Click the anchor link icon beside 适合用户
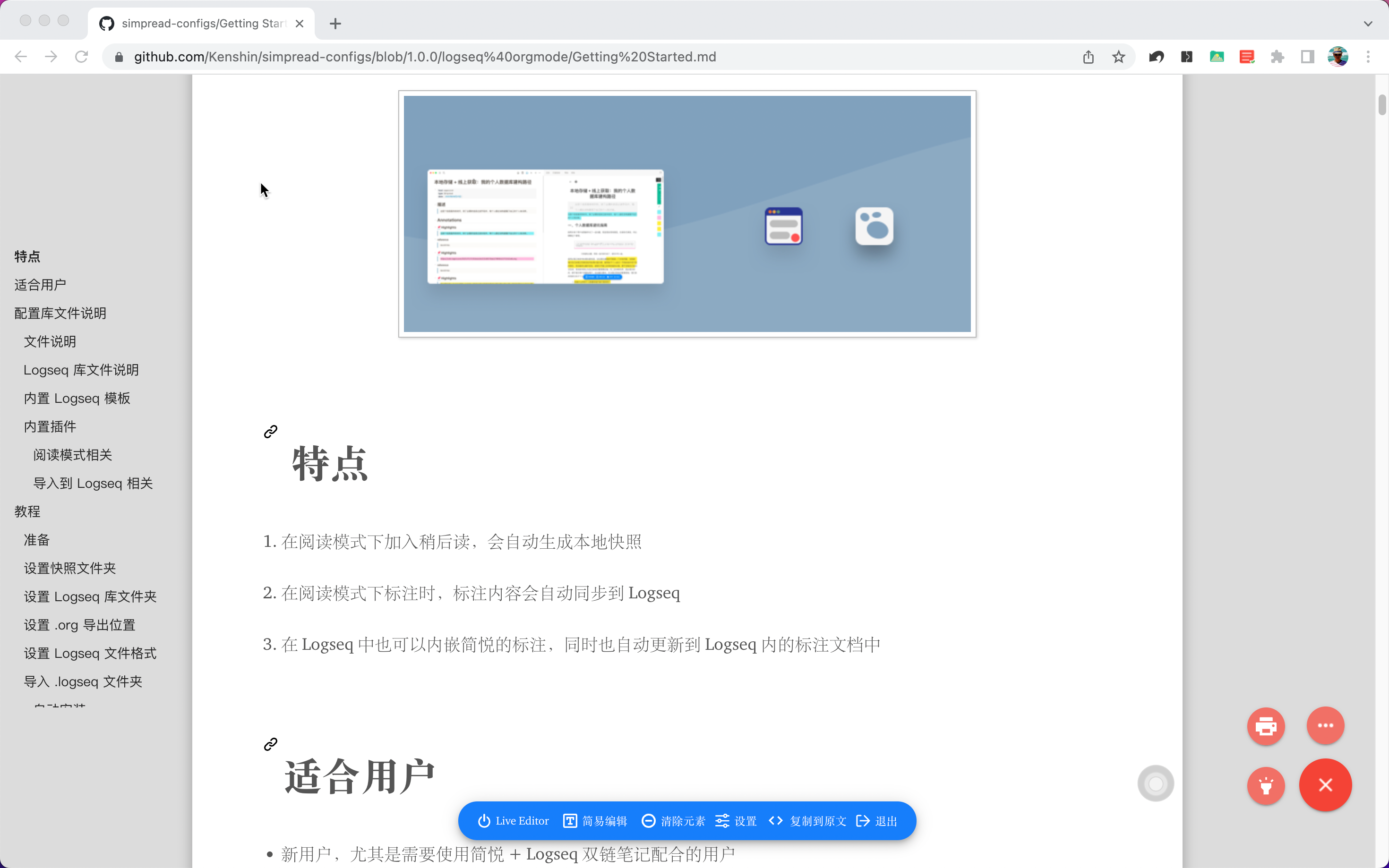 [x=270, y=745]
